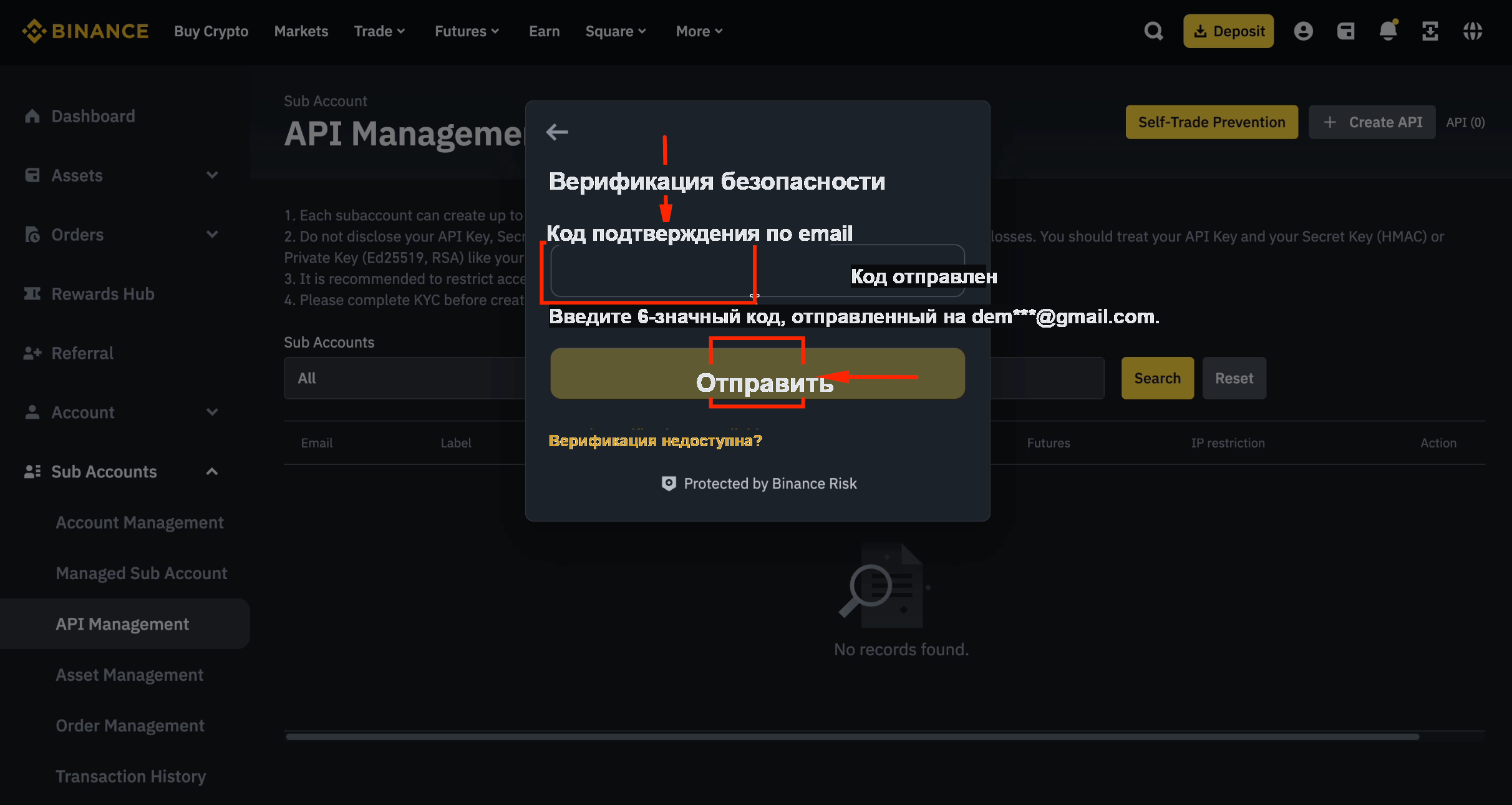The image size is (1512, 805).
Task: Click the Referral person-plus icon
Action: tap(32, 353)
